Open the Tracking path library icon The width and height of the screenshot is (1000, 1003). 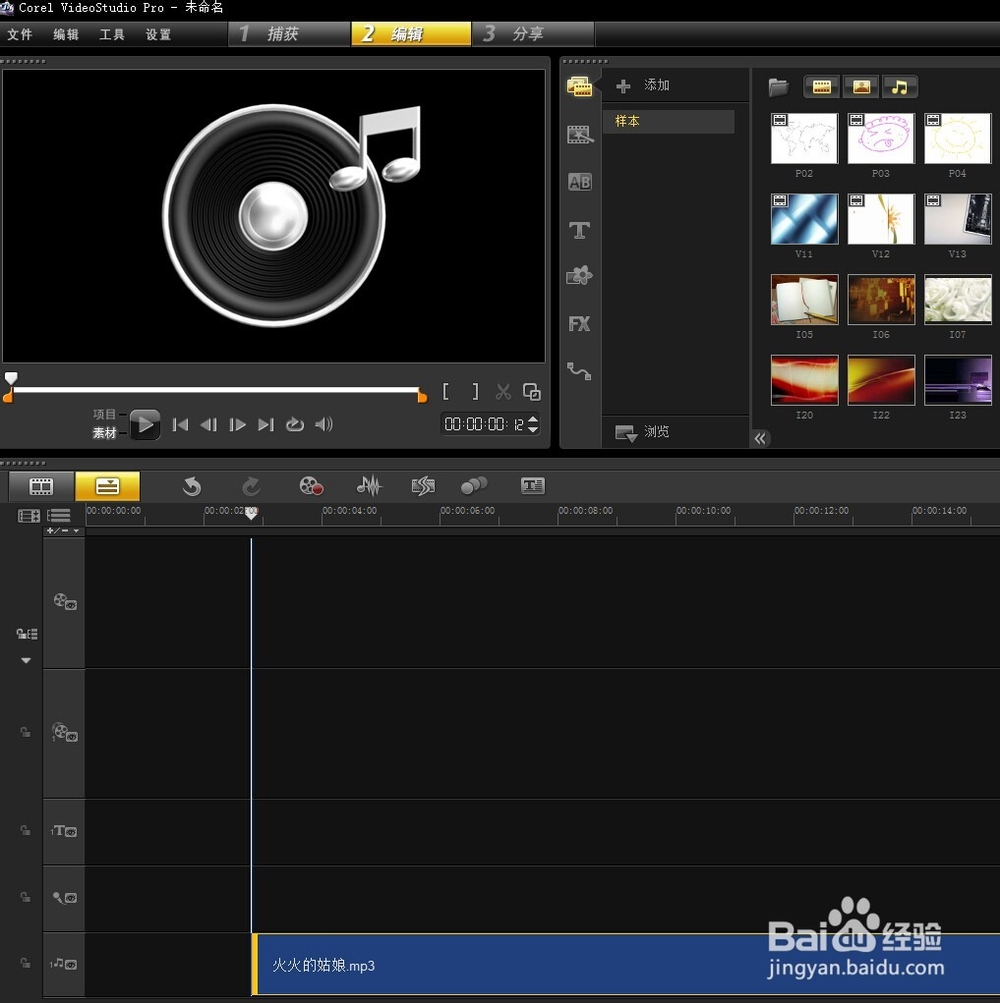click(580, 371)
